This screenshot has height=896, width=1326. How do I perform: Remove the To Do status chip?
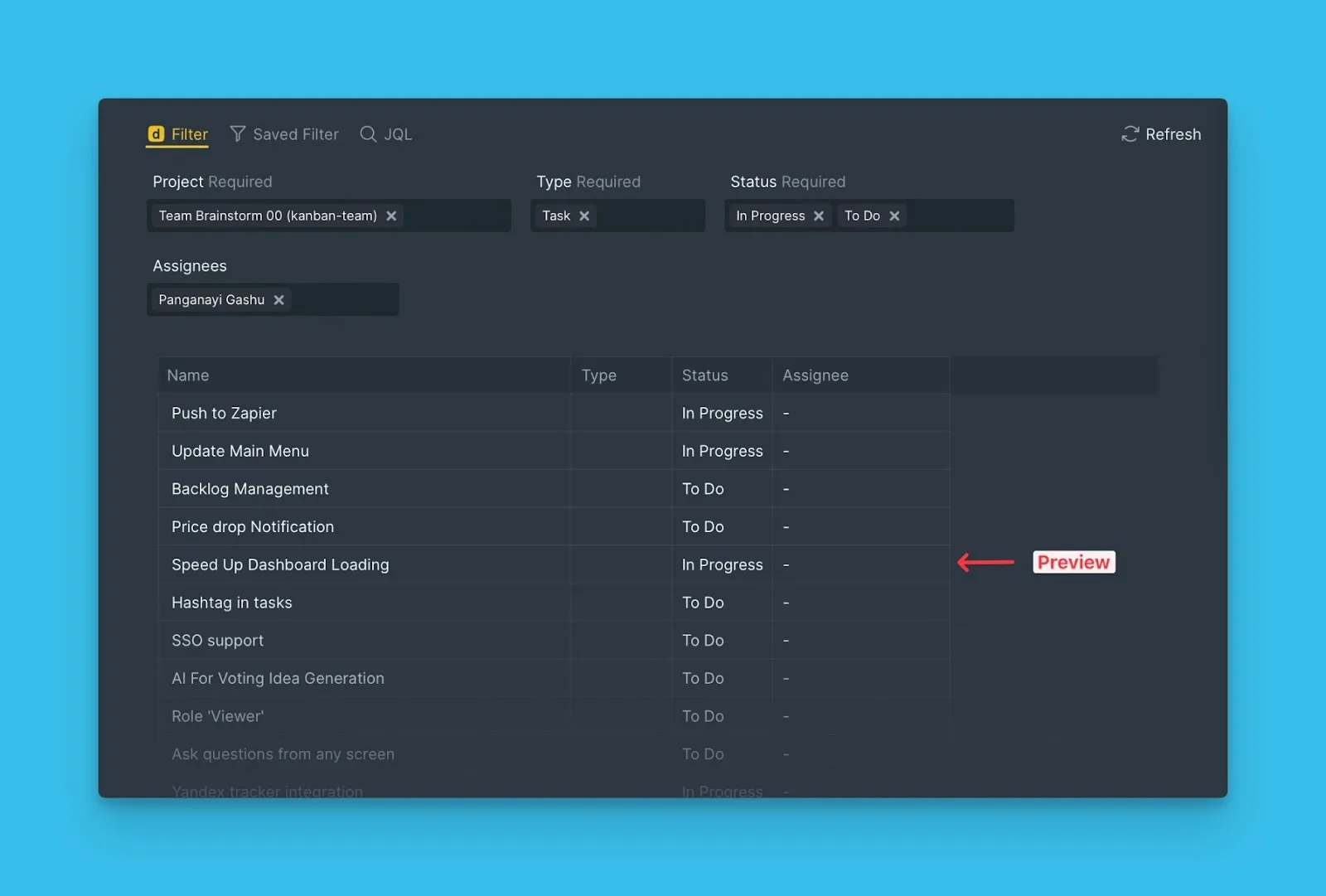coord(894,216)
